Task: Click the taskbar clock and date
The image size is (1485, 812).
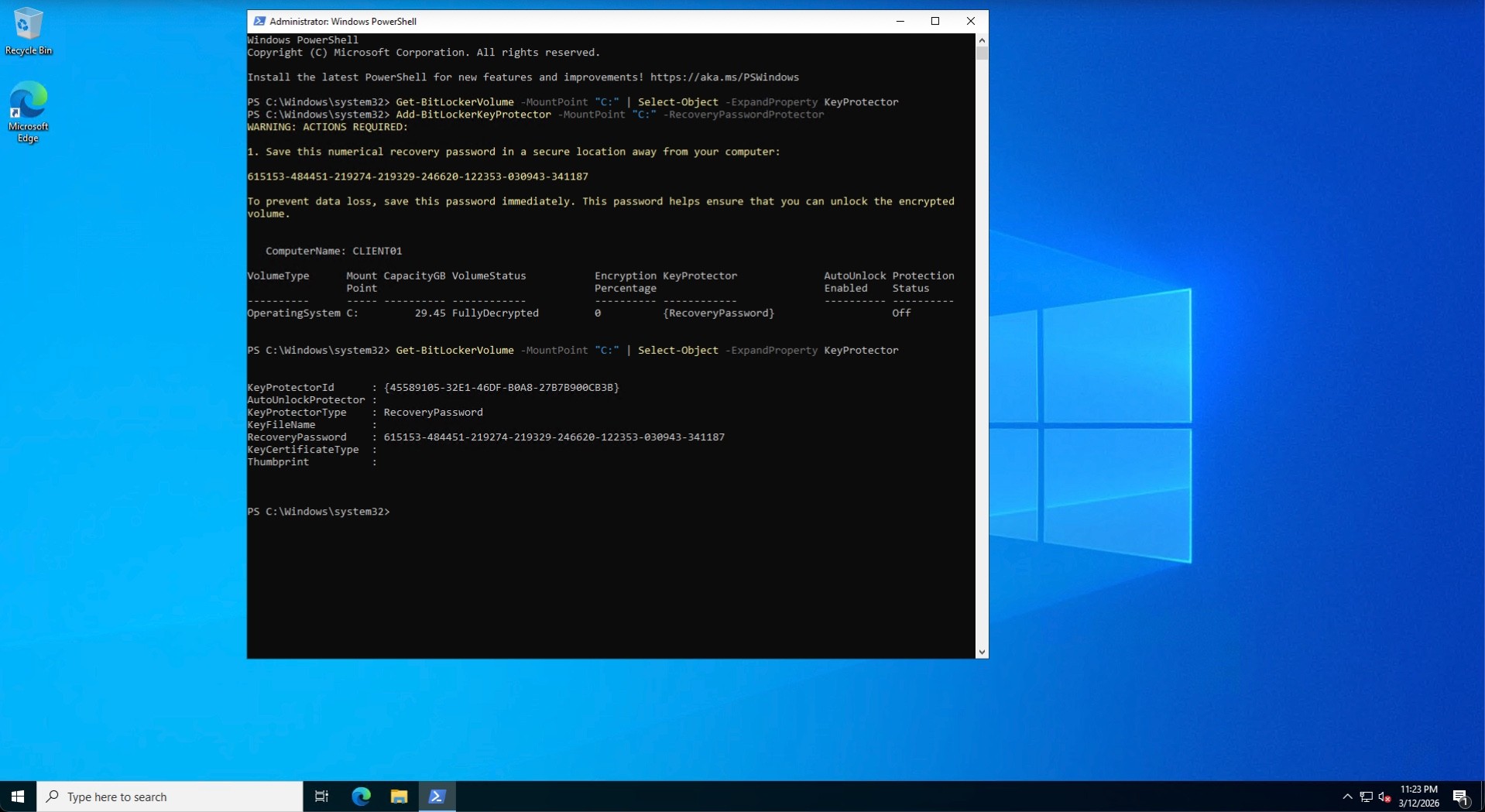Action: coord(1418,797)
